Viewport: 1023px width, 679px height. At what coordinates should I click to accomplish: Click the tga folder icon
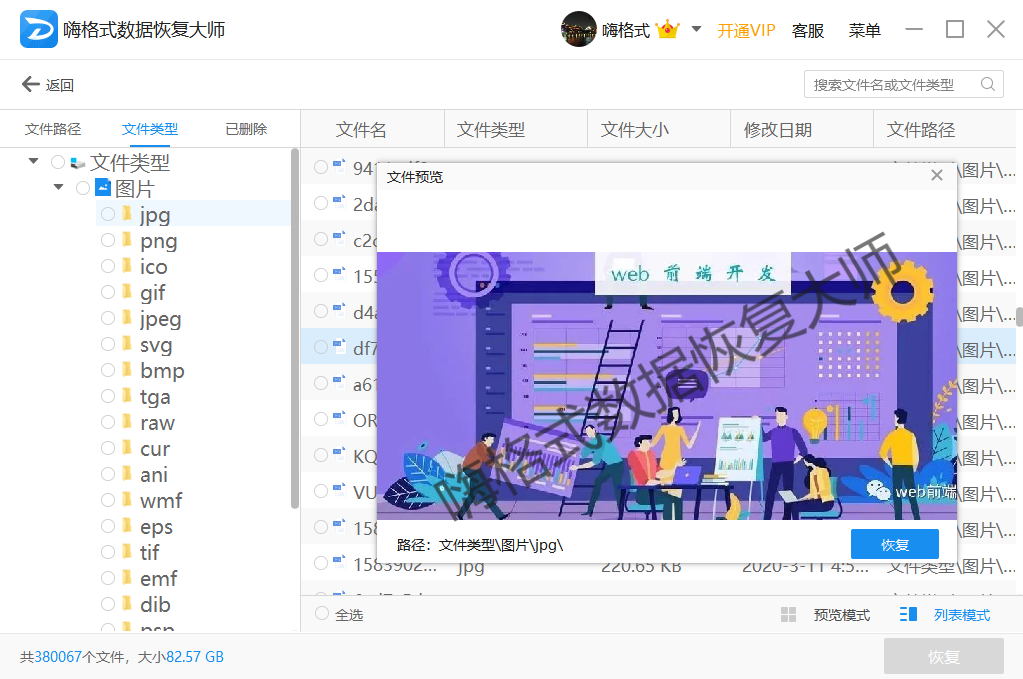(x=127, y=395)
